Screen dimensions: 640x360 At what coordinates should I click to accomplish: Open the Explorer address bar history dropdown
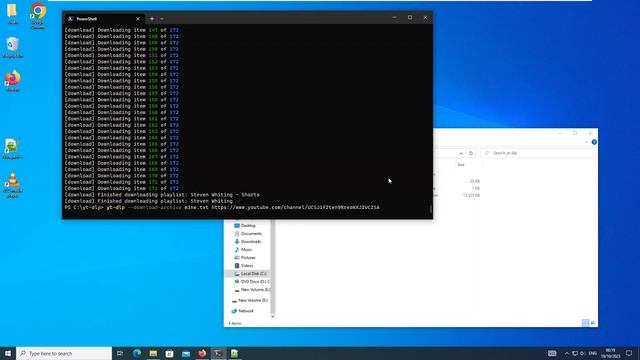461,153
